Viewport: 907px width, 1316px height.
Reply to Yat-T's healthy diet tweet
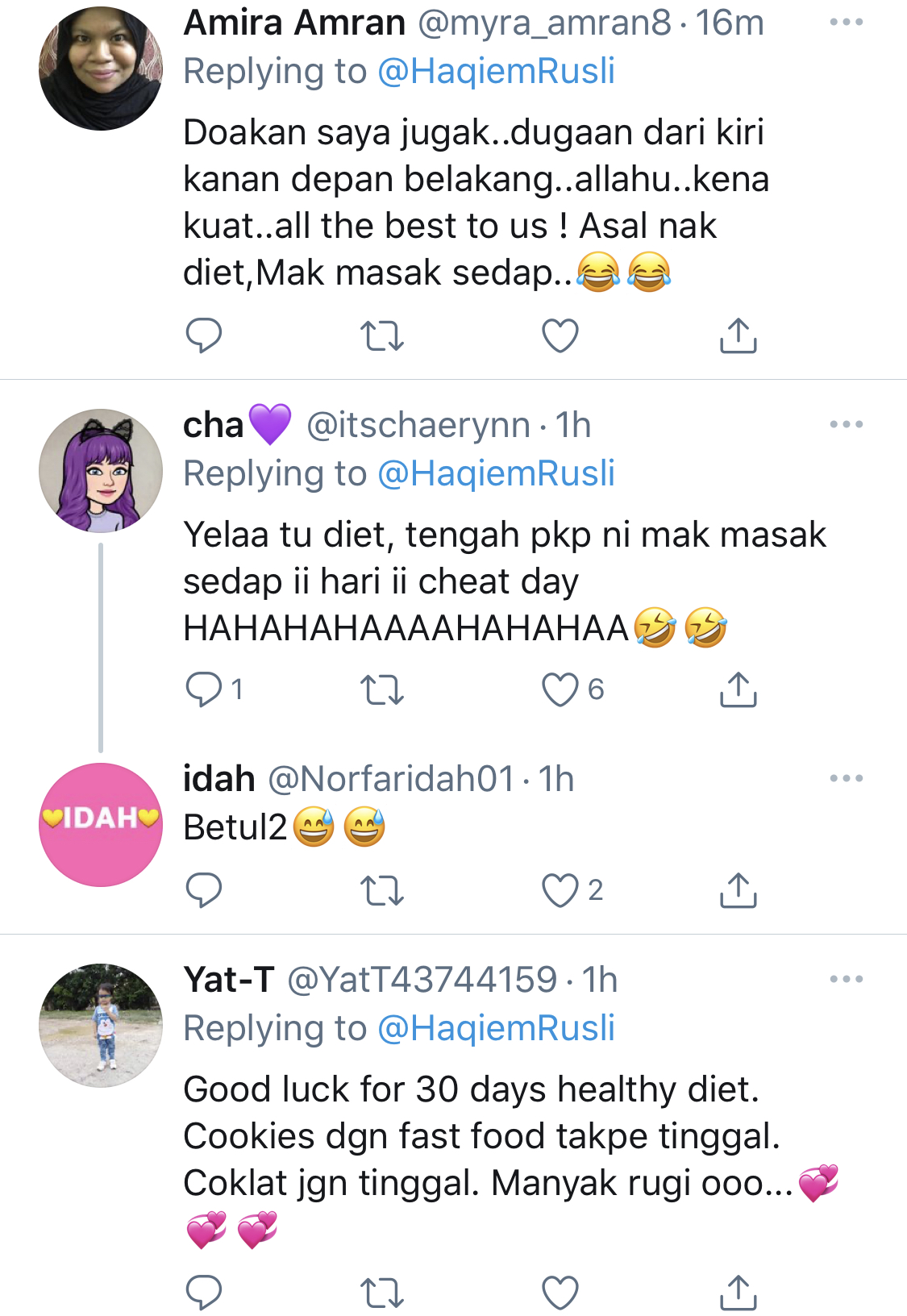(203, 1293)
